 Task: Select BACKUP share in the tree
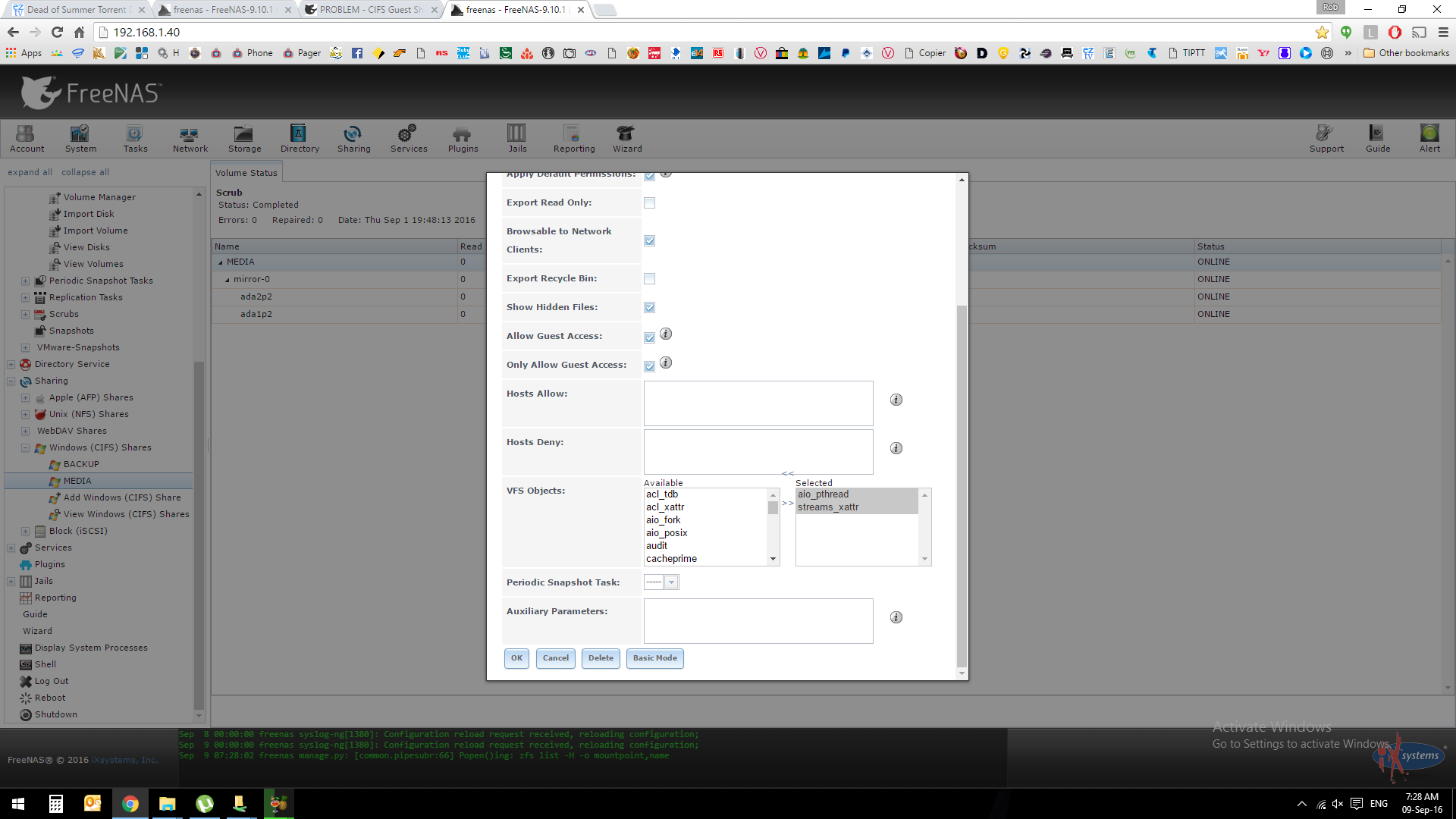pyautogui.click(x=81, y=464)
